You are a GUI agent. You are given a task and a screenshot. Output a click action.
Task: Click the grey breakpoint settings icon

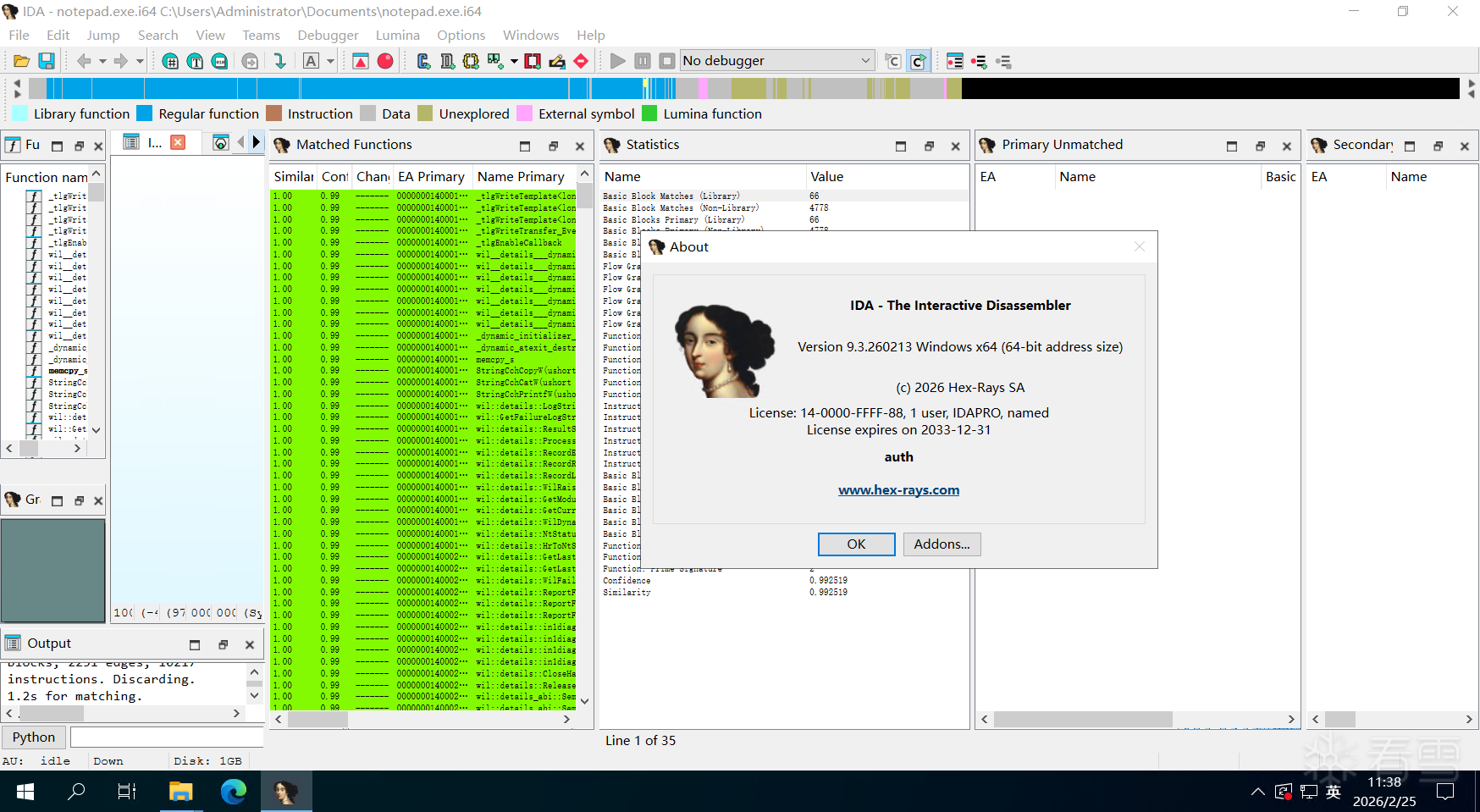tap(1003, 61)
